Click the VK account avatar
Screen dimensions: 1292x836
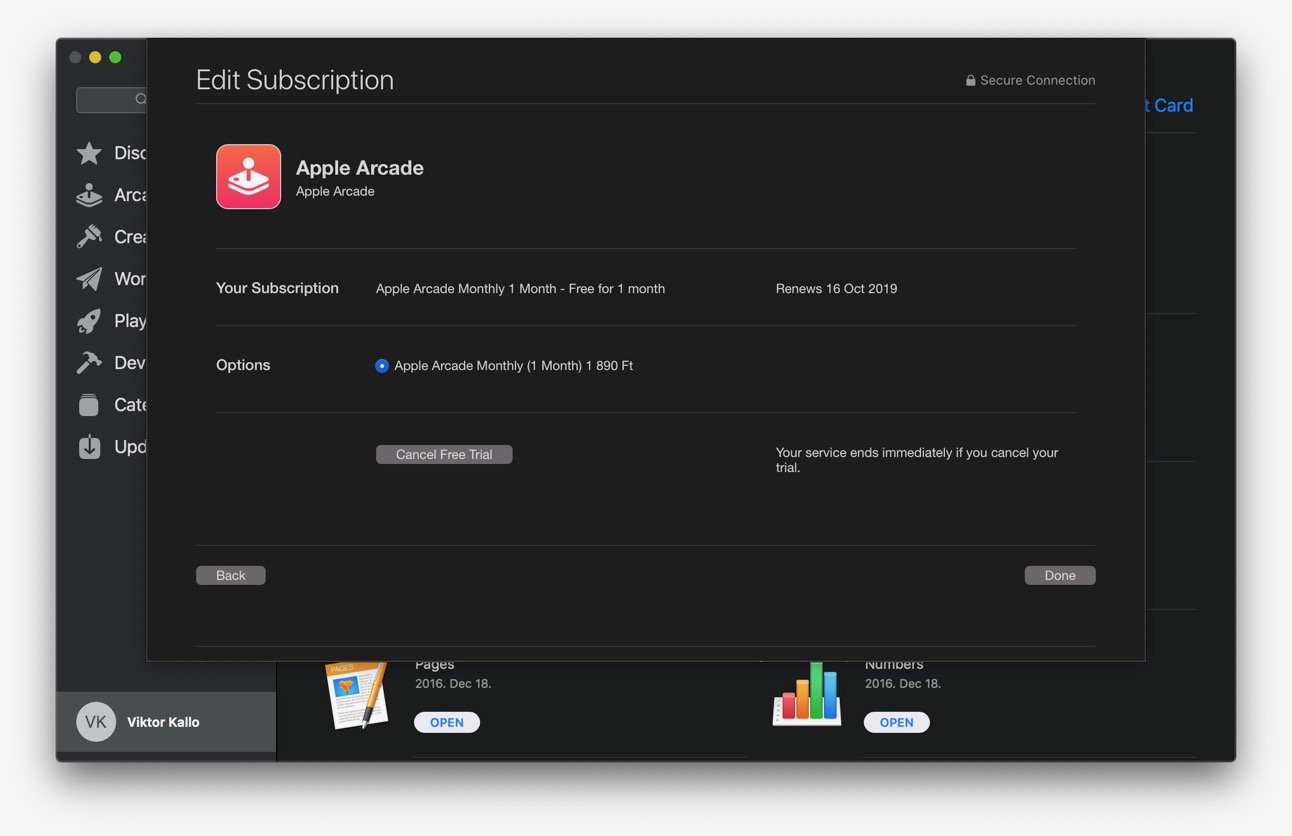tap(96, 722)
